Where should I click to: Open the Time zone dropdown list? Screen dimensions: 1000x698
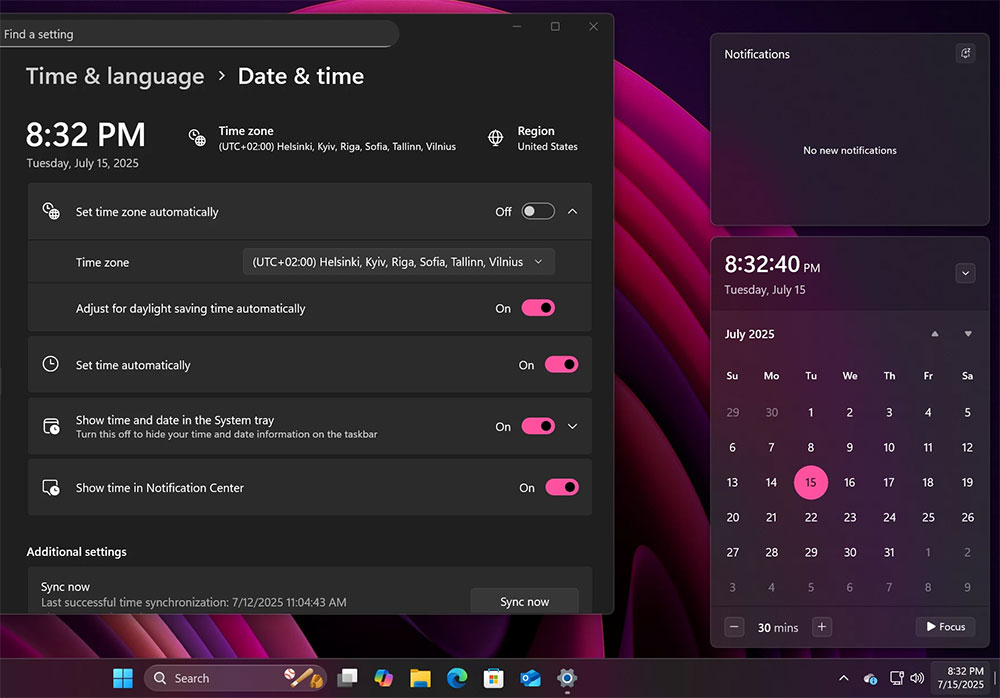[399, 262]
